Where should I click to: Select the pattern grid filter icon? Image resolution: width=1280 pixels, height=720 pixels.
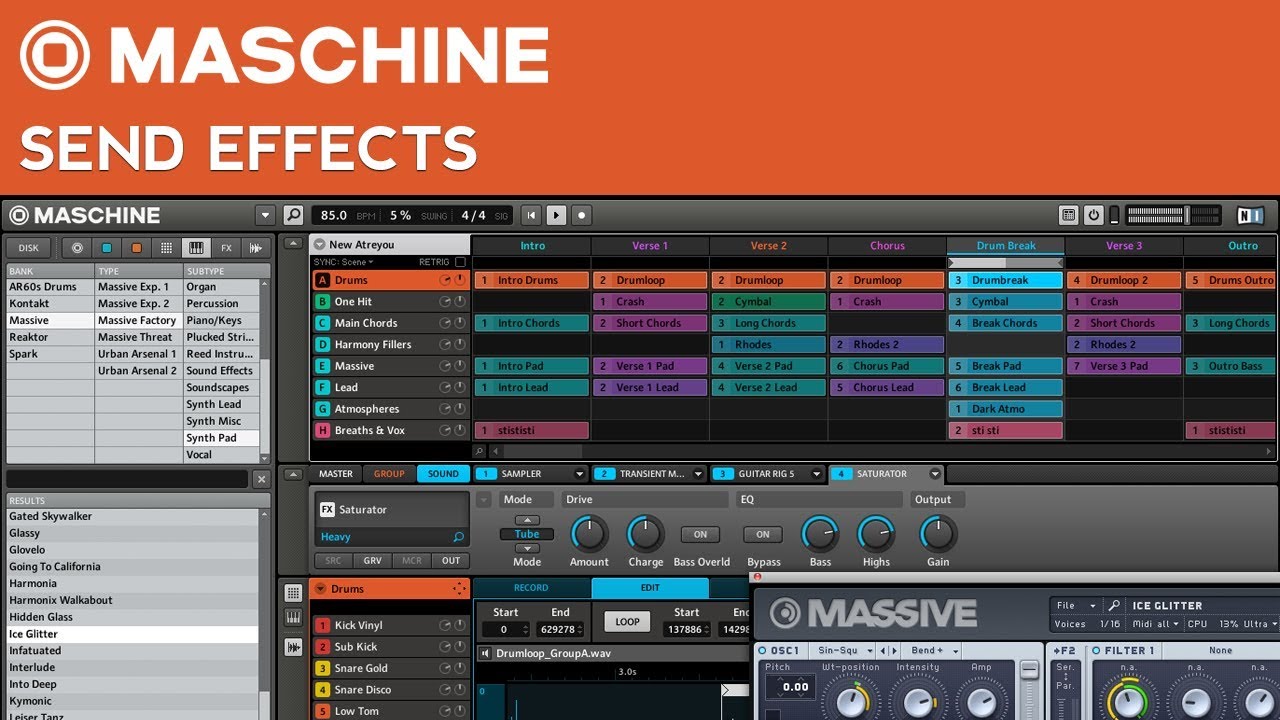pyautogui.click(x=166, y=248)
